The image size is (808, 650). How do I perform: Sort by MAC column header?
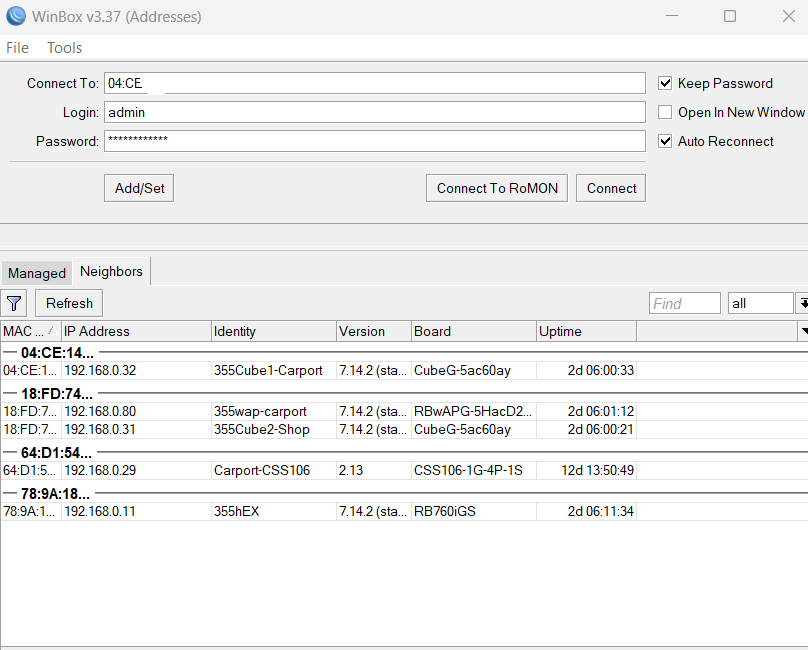pos(31,331)
